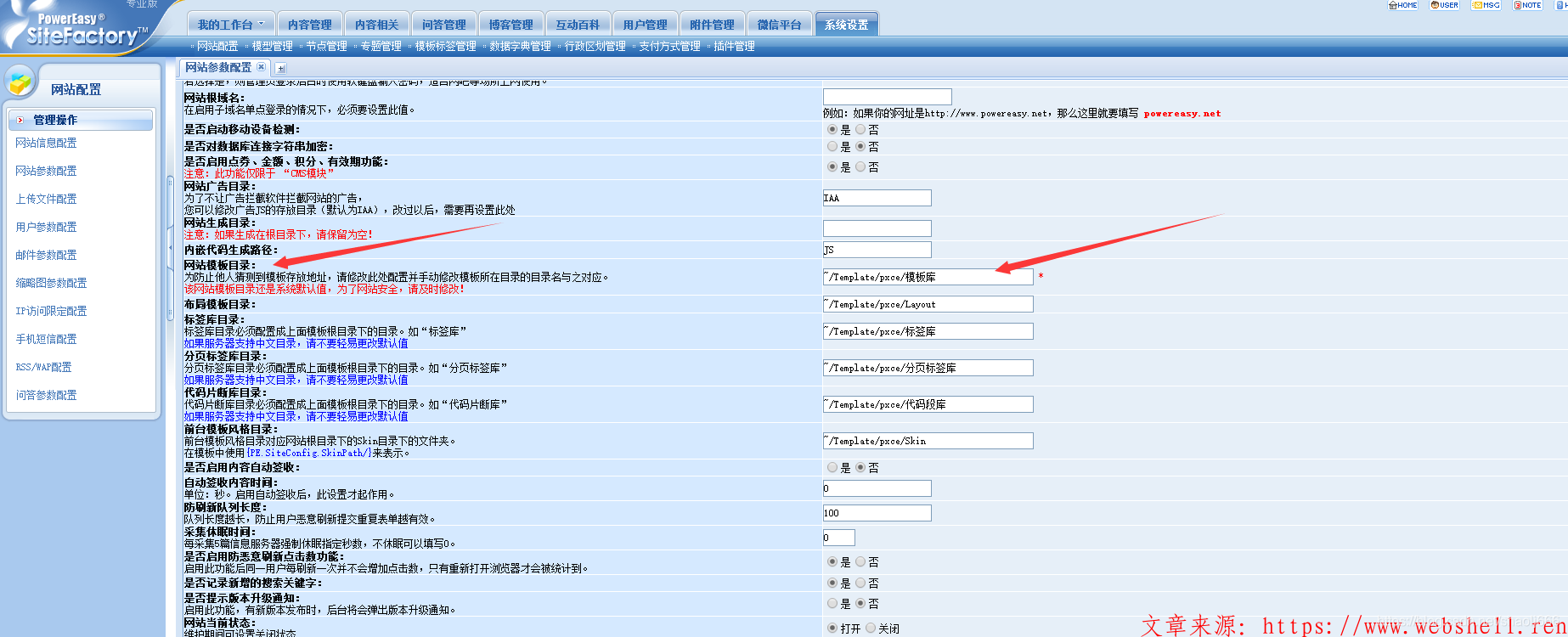Open the 博客管理 tab
Viewport: 1568px width, 637px height.
point(511,25)
